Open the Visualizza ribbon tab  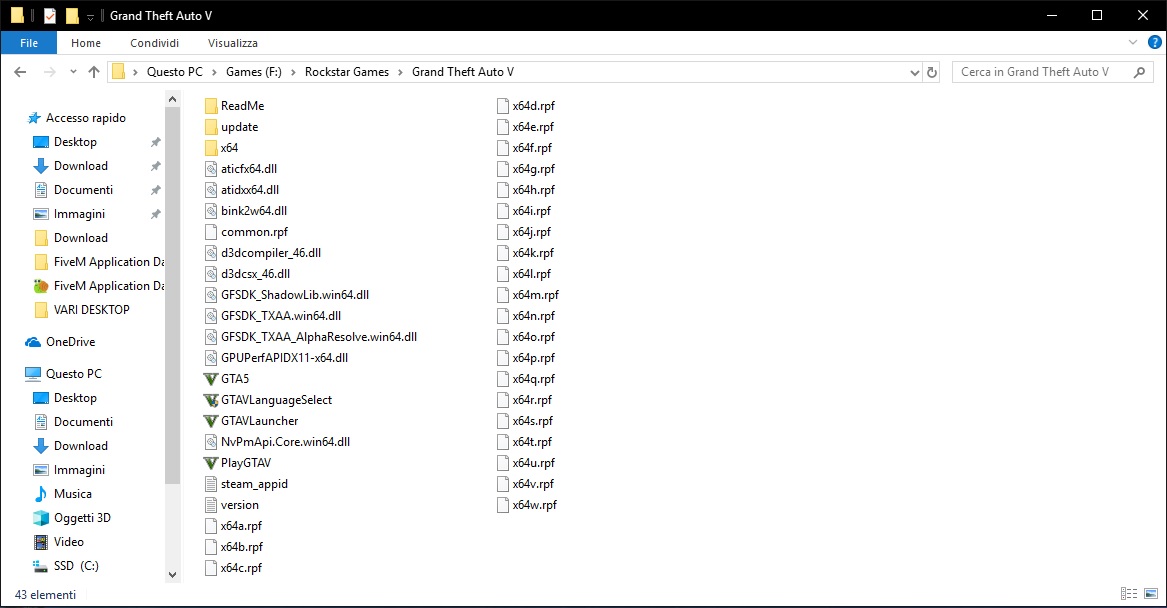click(x=233, y=43)
